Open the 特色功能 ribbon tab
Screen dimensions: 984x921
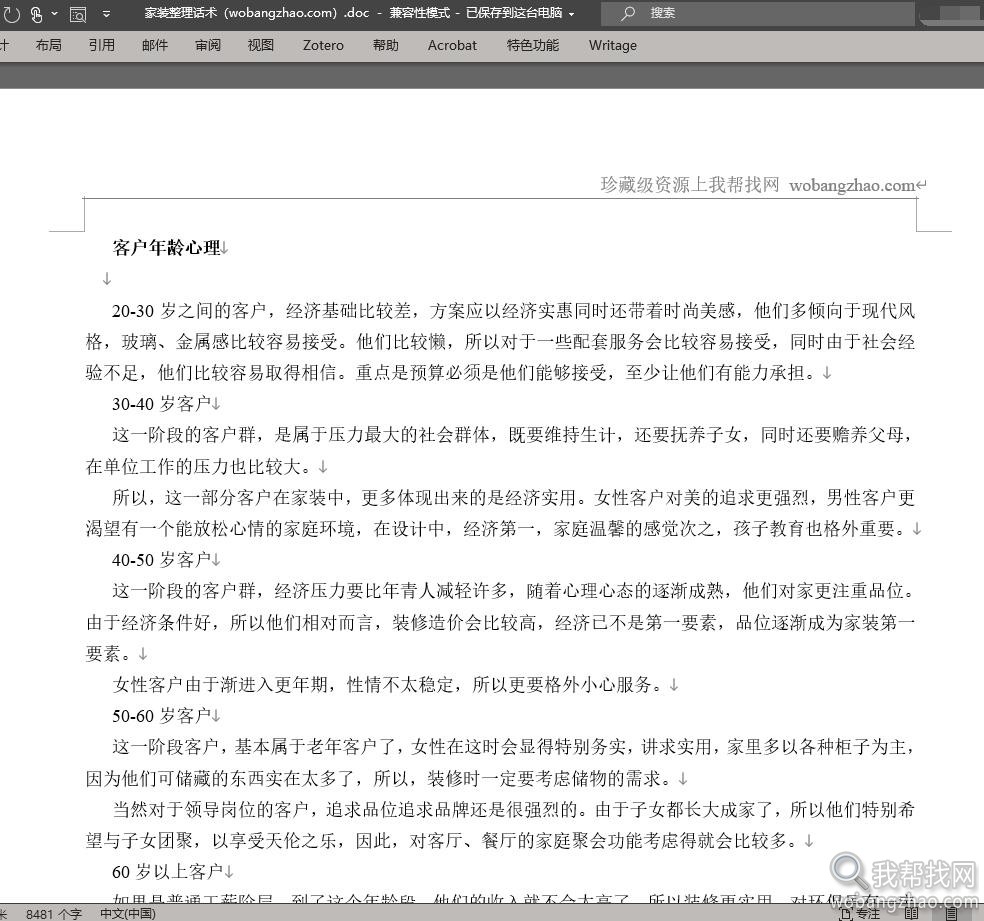click(533, 45)
